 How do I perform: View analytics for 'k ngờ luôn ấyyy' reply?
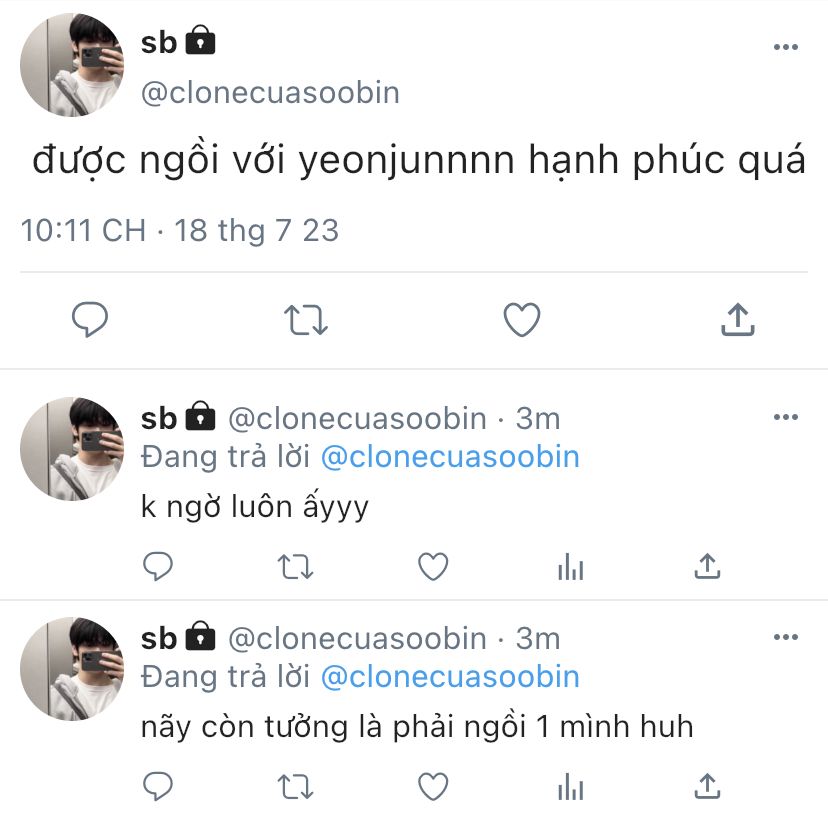click(x=570, y=566)
